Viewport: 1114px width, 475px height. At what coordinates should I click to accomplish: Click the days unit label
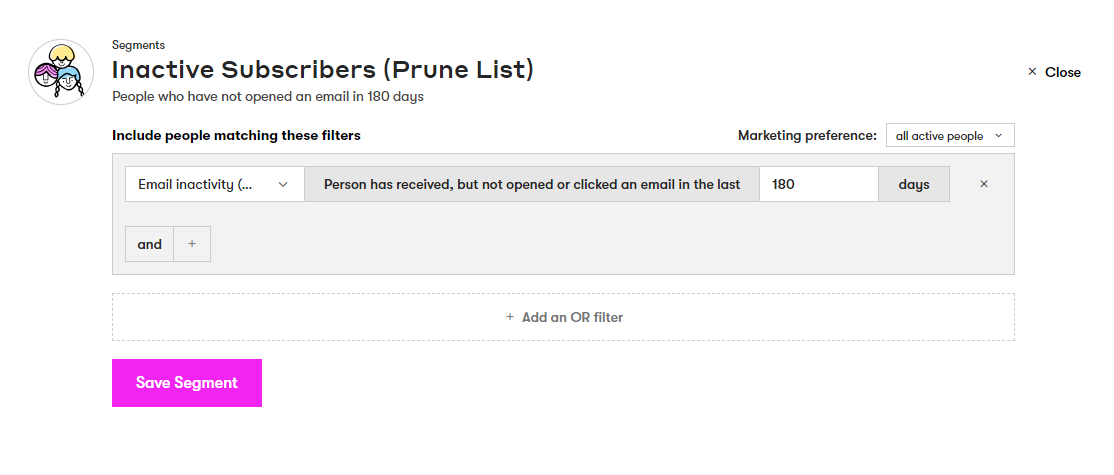914,184
